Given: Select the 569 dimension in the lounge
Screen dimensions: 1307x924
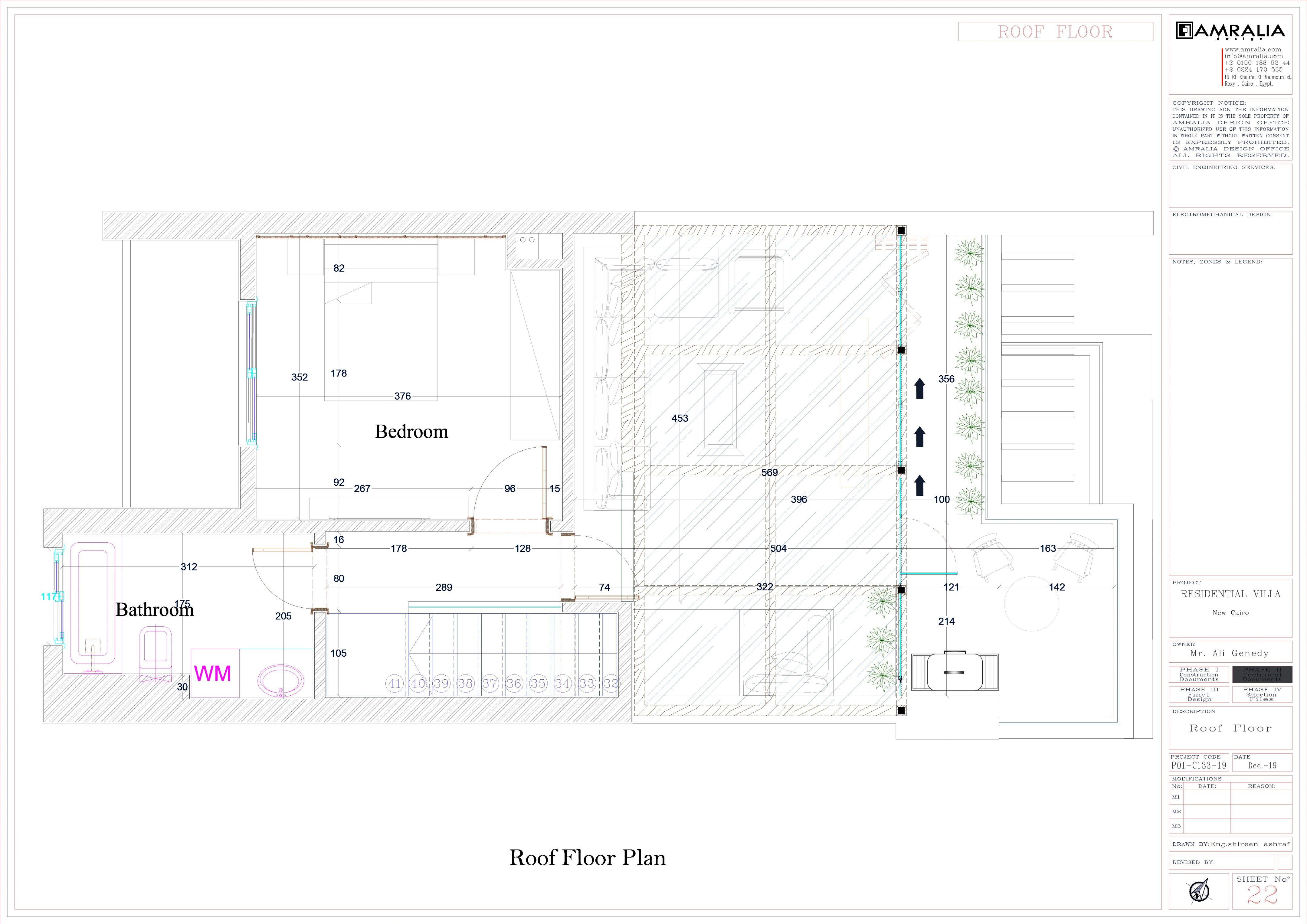Looking at the screenshot, I should click(770, 473).
